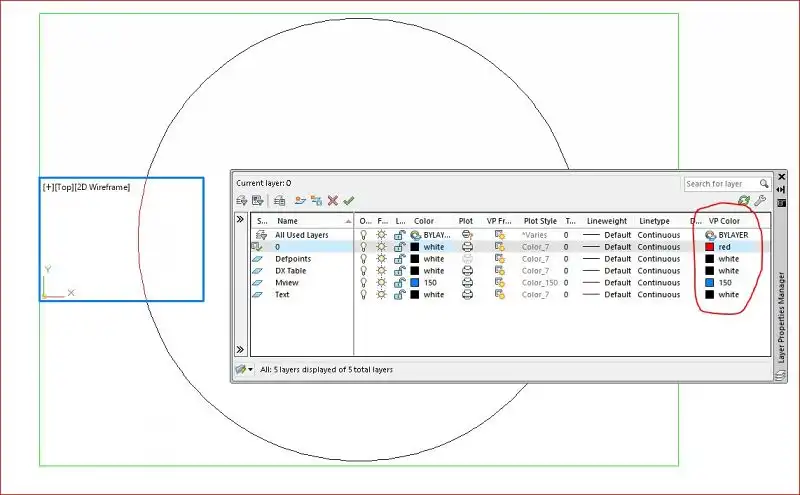
Task: Freeze the Mview layer sun icon
Action: coord(381,283)
